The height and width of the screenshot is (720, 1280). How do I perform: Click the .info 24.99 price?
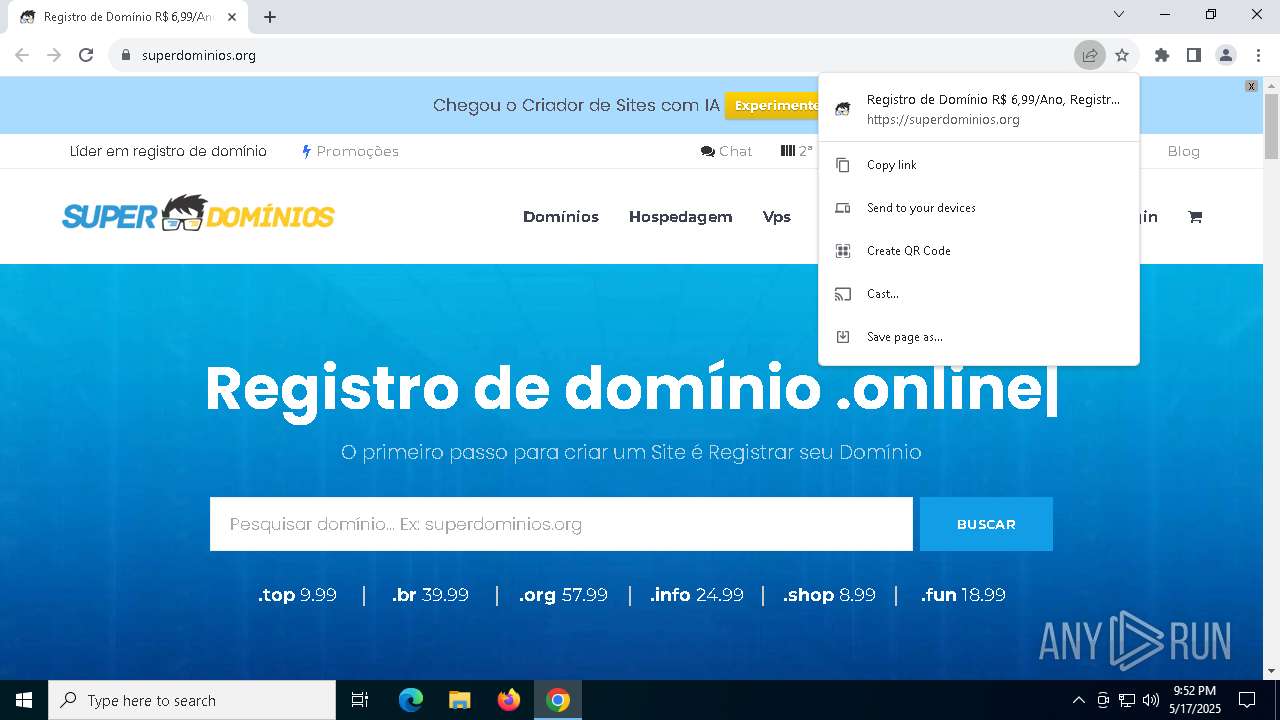pyautogui.click(x=697, y=595)
